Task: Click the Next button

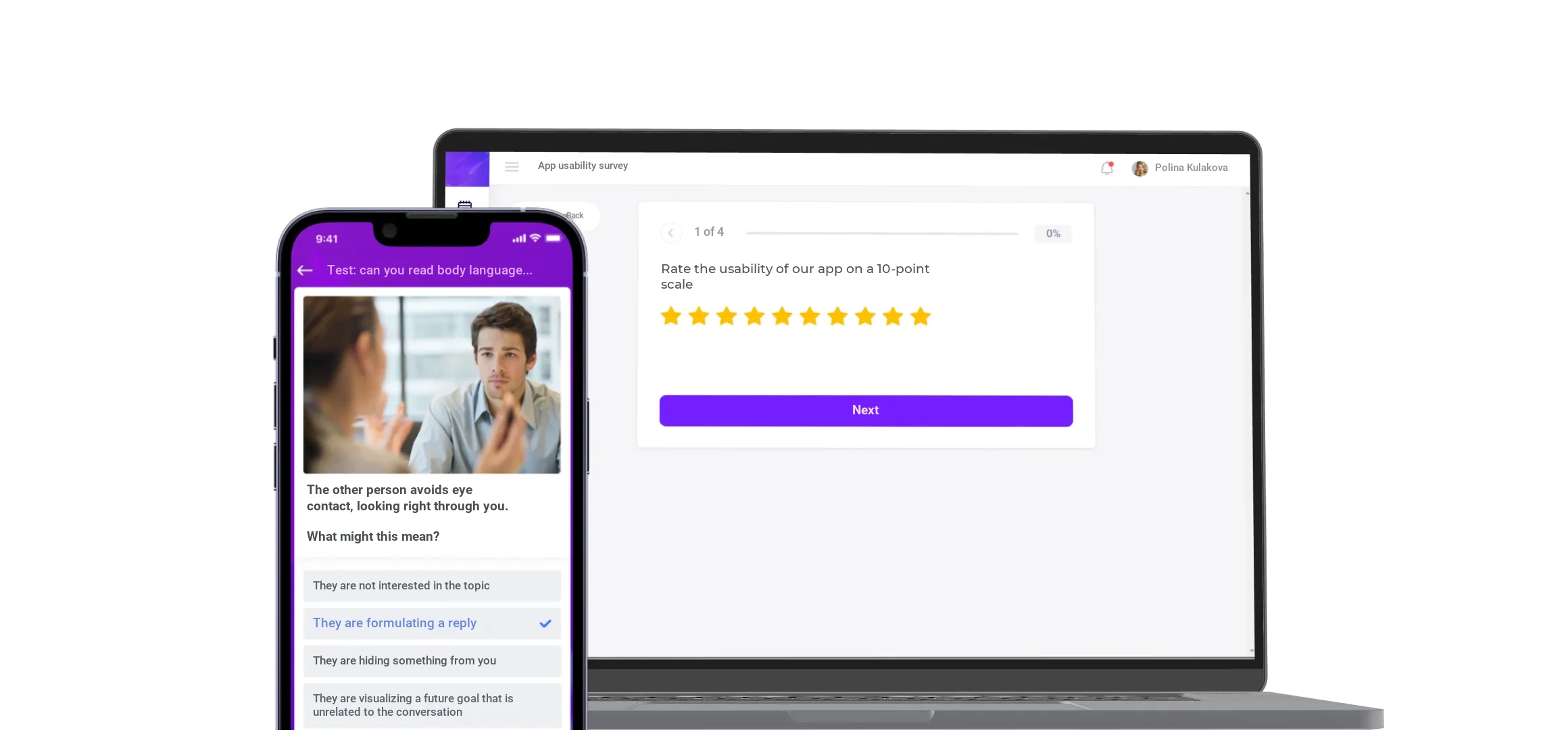Action: point(866,410)
